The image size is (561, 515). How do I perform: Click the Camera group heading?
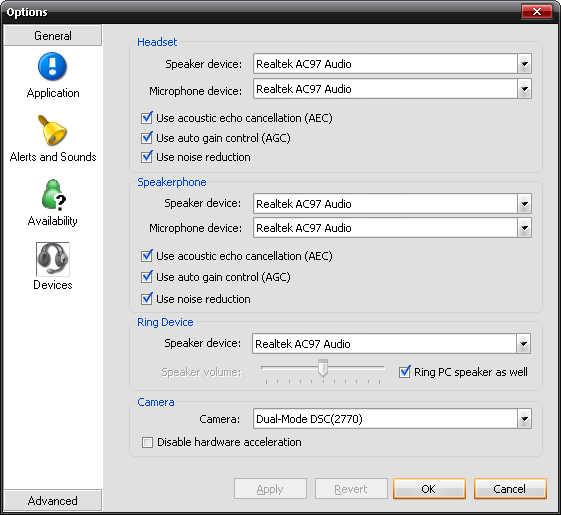tap(156, 402)
